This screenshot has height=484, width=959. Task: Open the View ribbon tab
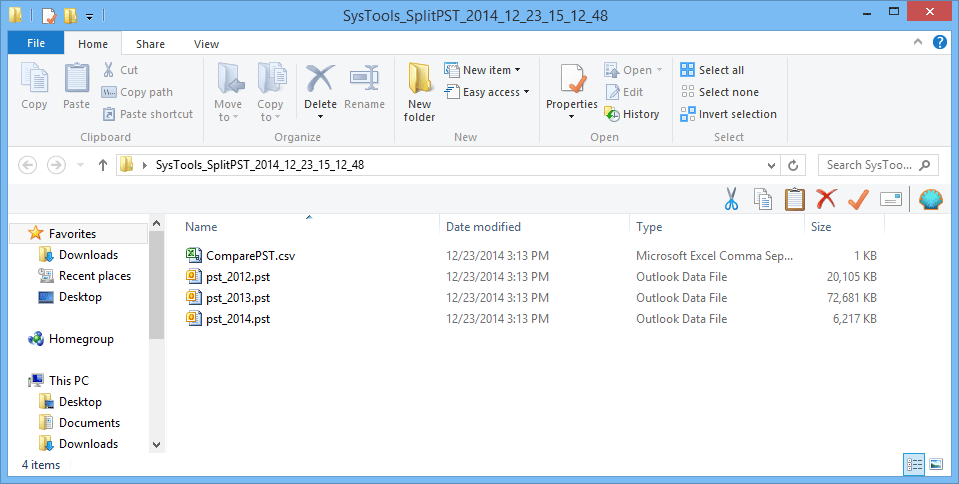point(206,44)
